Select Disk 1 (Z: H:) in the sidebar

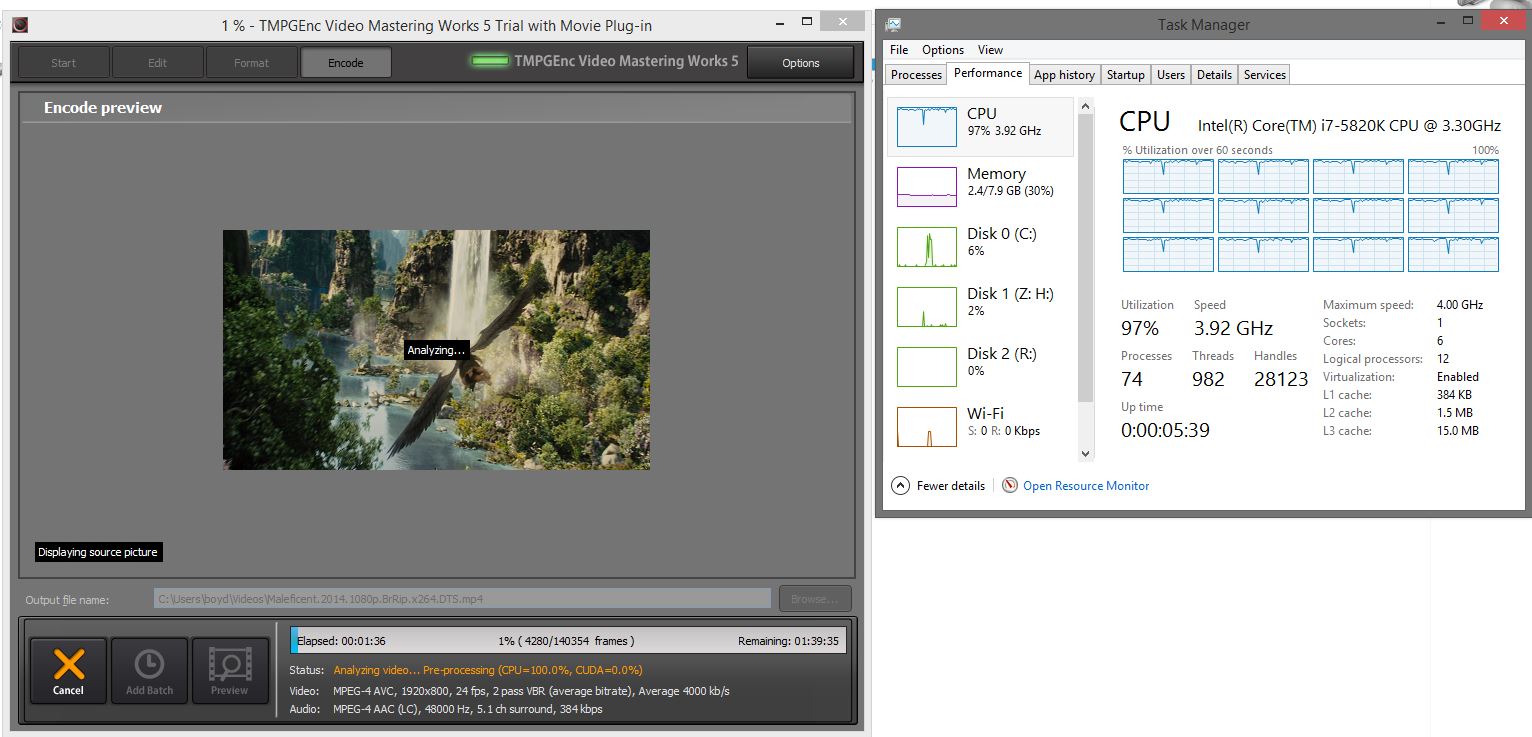tap(980, 307)
